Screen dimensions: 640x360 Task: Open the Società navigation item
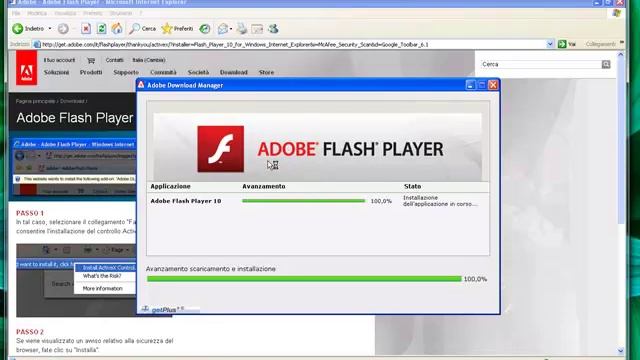(198, 72)
